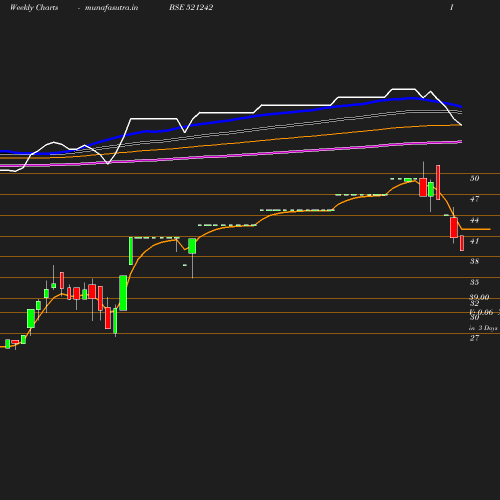Click the latest red candle near 41
The width and height of the screenshot is (500, 500).
coord(462,243)
